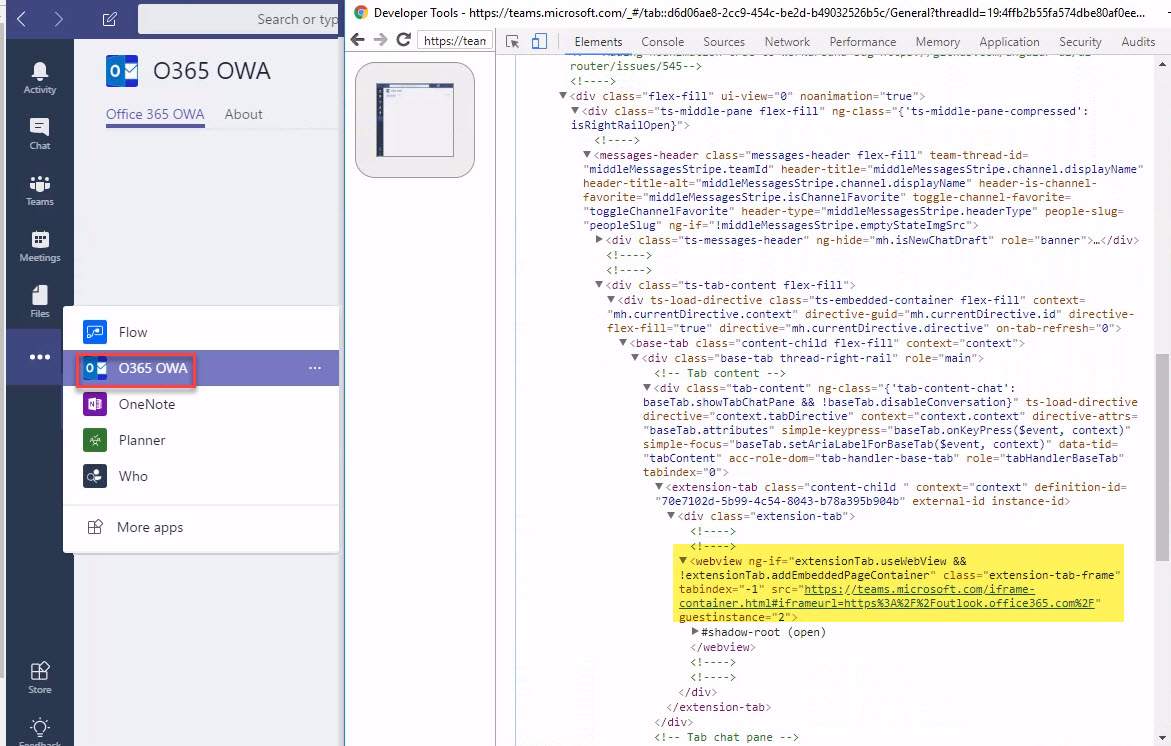This screenshot has width=1171, height=746.
Task: Click DevTools browser forward arrow
Action: pyautogui.click(x=380, y=40)
